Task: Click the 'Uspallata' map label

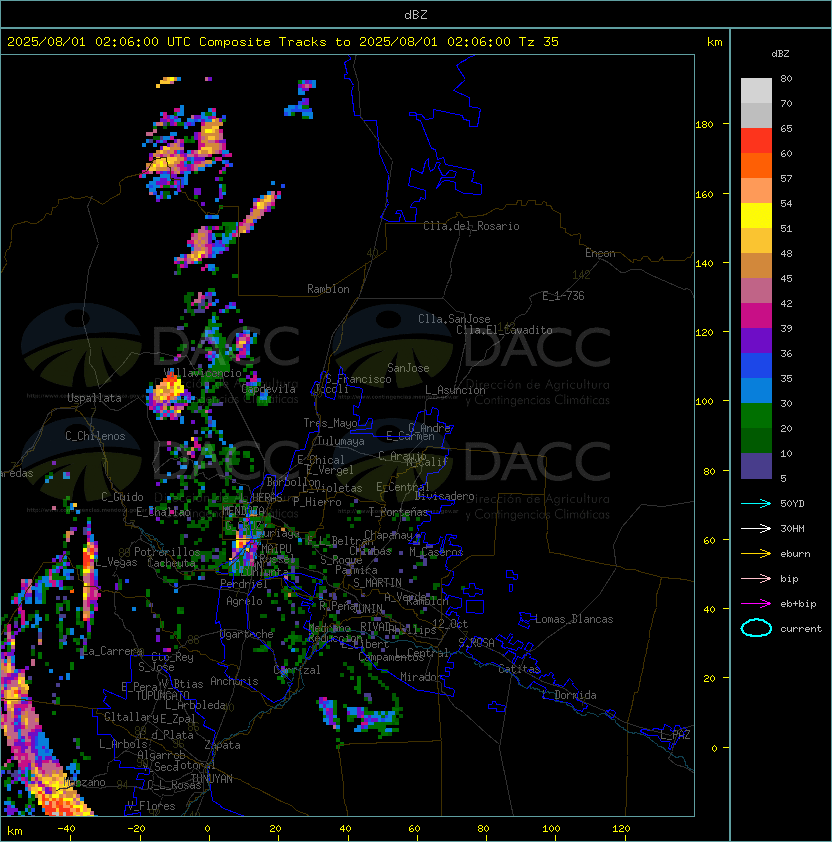Action: [94, 398]
